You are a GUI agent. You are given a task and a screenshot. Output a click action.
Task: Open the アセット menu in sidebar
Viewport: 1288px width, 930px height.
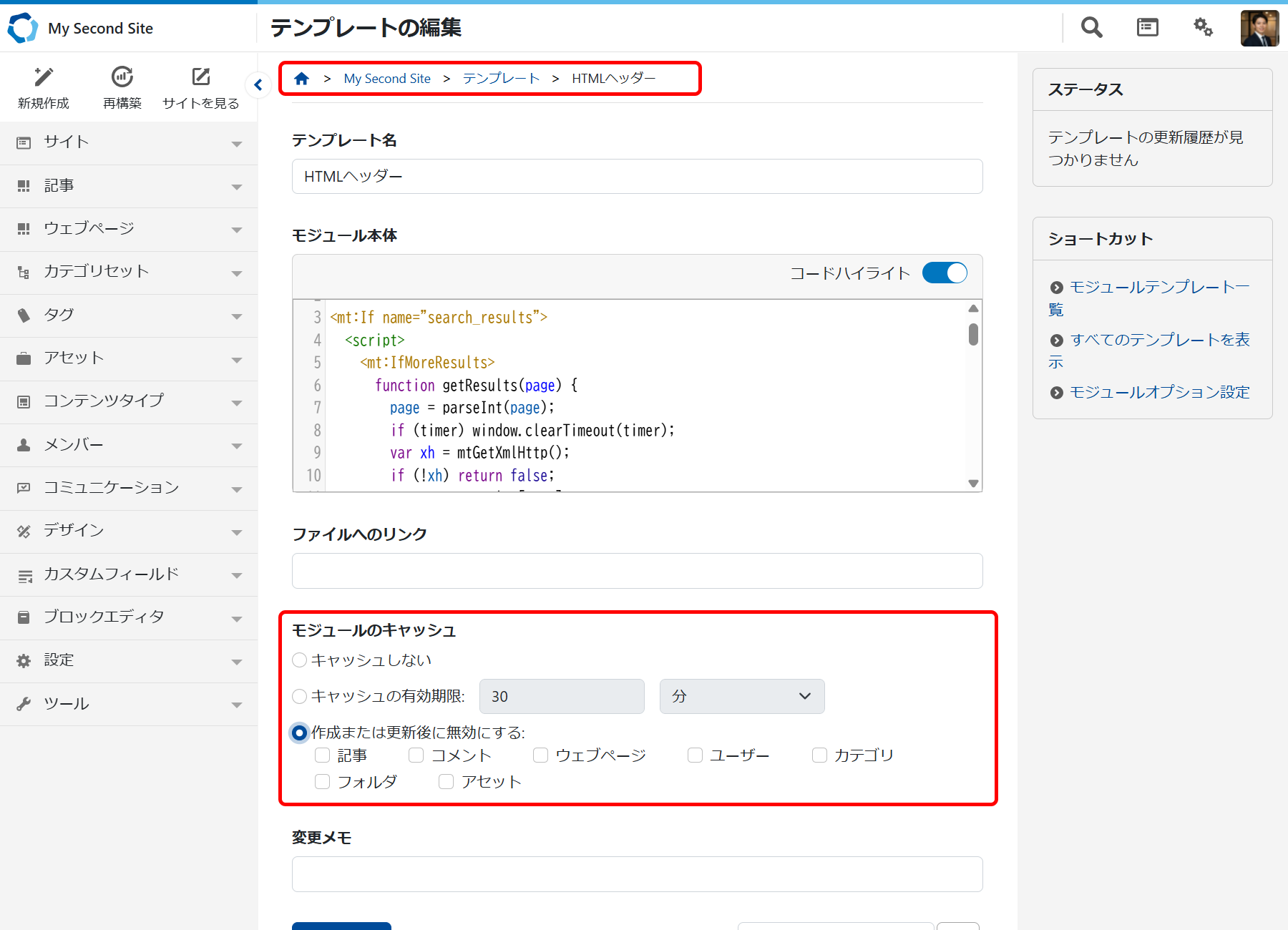129,358
